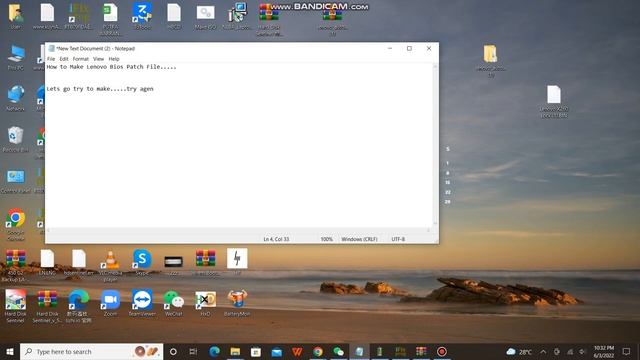The image size is (640, 360).
Task: Open the View menu in Notepad
Action: [x=98, y=59]
